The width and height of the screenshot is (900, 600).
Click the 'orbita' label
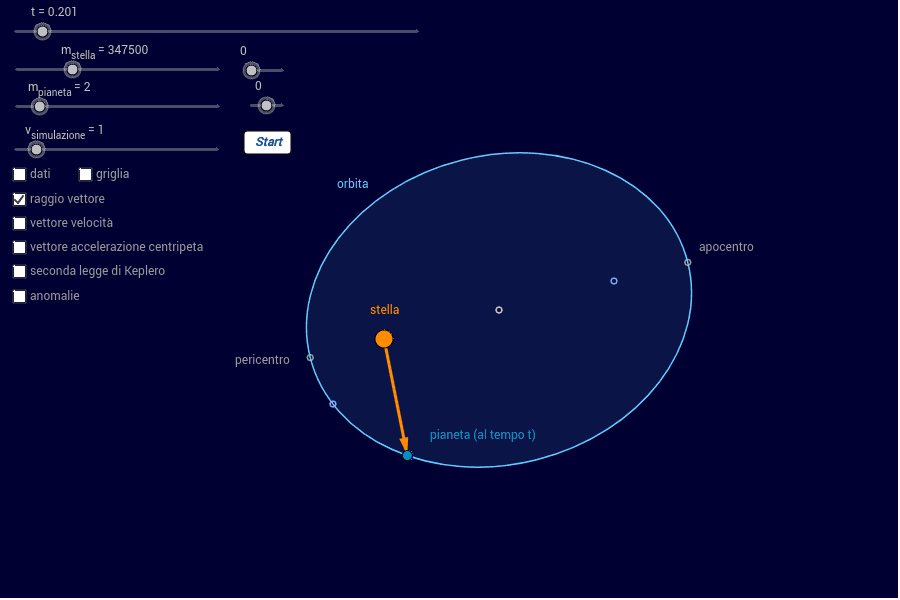pyautogui.click(x=352, y=184)
